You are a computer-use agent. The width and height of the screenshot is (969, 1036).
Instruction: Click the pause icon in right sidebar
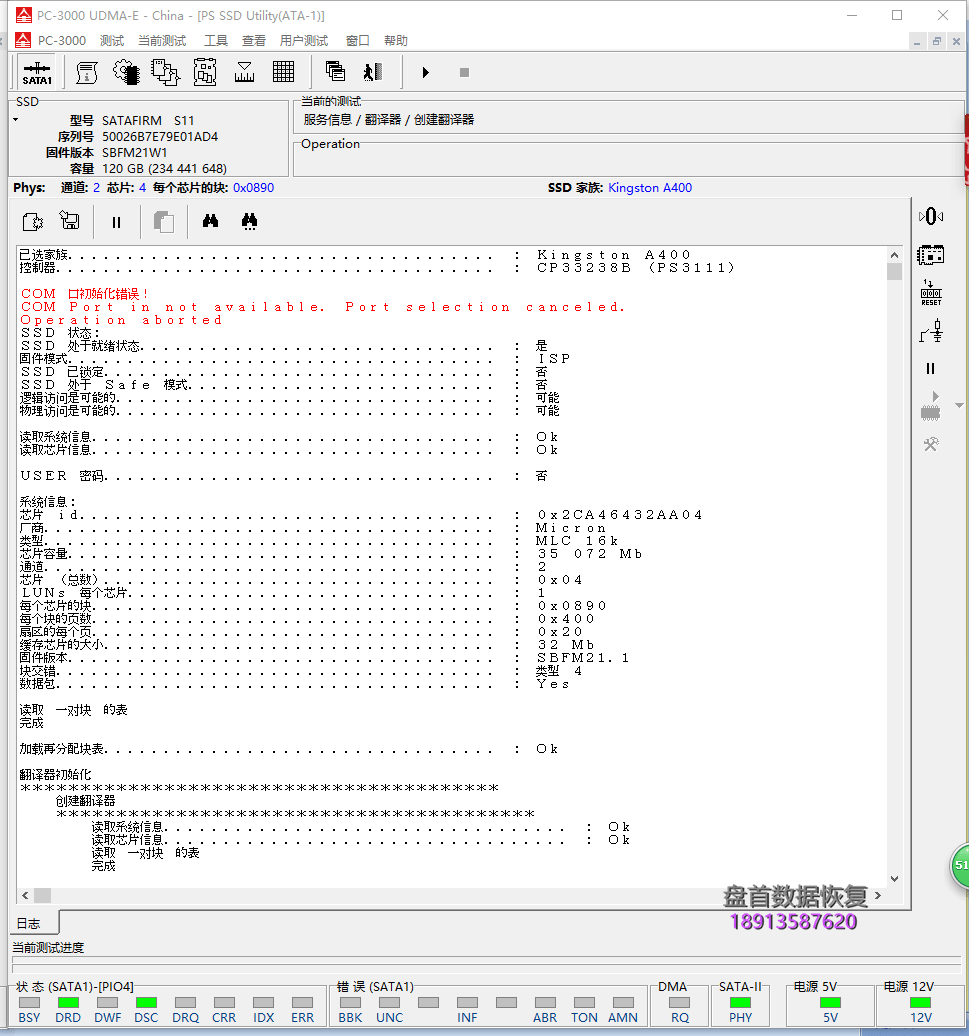tap(931, 369)
